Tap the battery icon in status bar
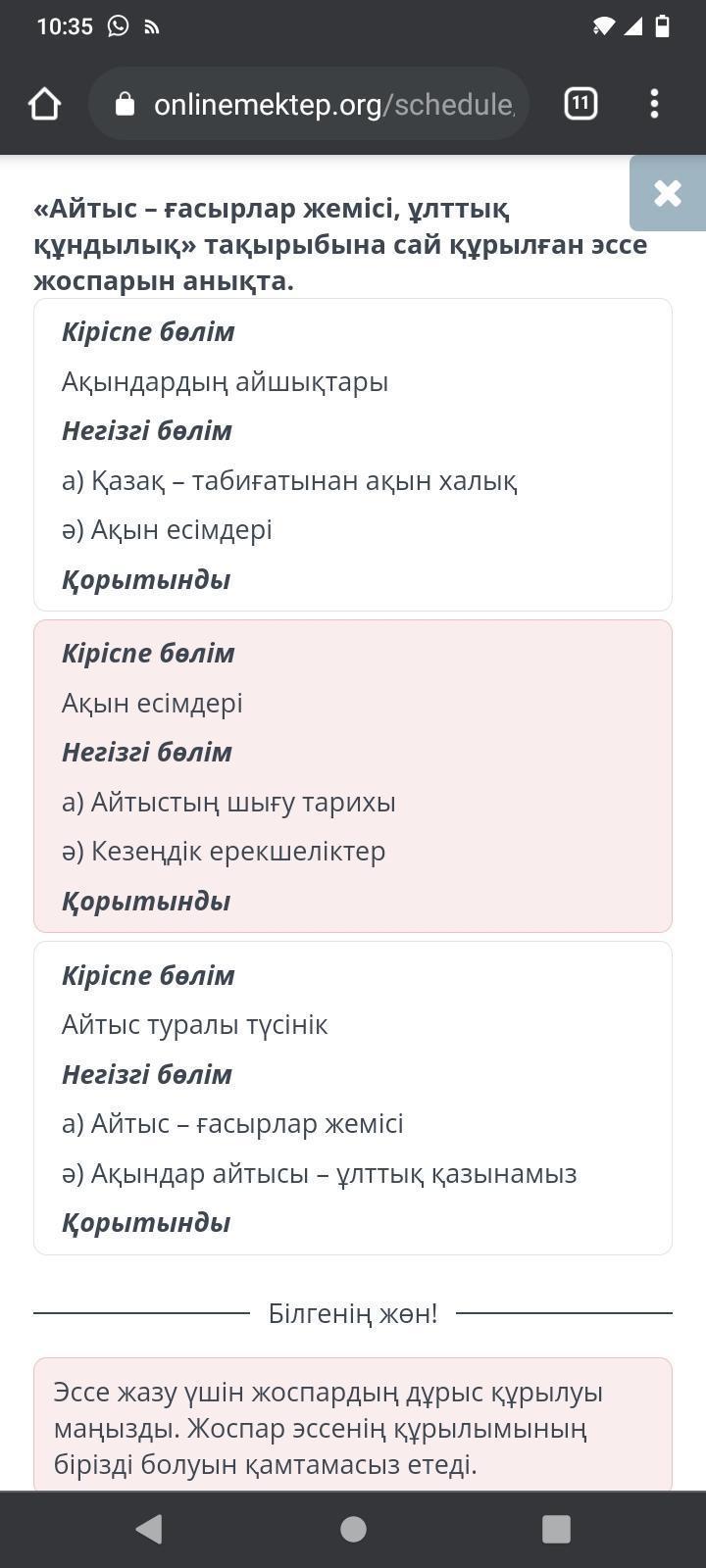The image size is (706, 1568). tap(663, 26)
